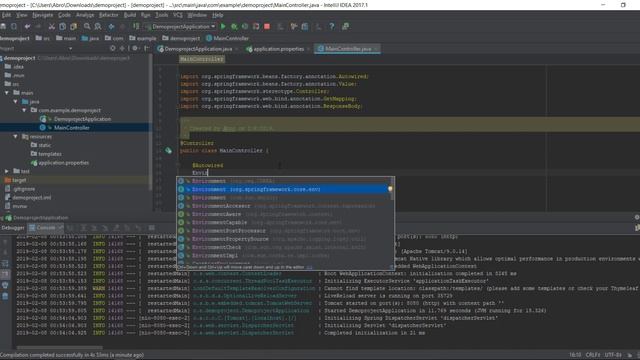Click the Step Over debug icon

point(83,228)
